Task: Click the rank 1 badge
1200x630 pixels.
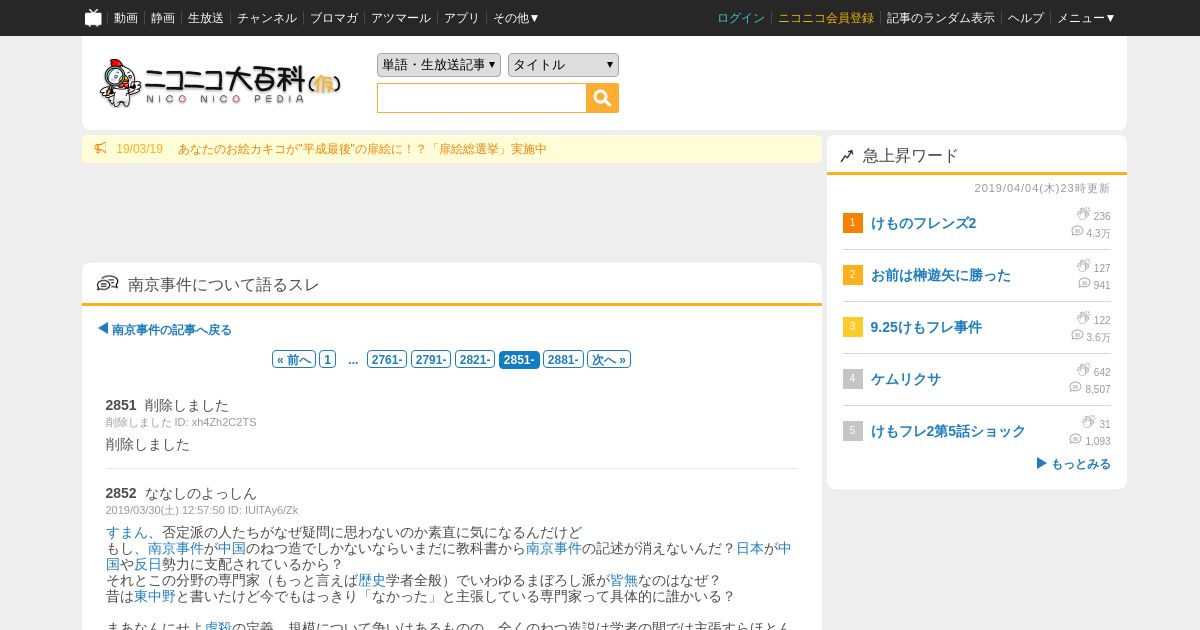Action: [852, 223]
